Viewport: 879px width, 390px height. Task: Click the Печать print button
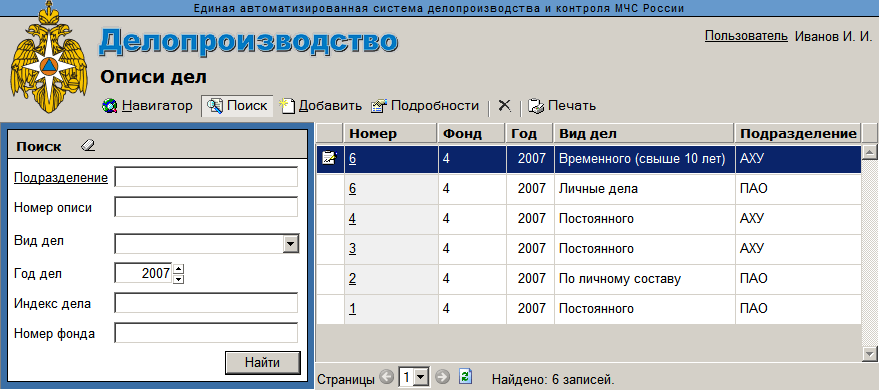pos(562,105)
